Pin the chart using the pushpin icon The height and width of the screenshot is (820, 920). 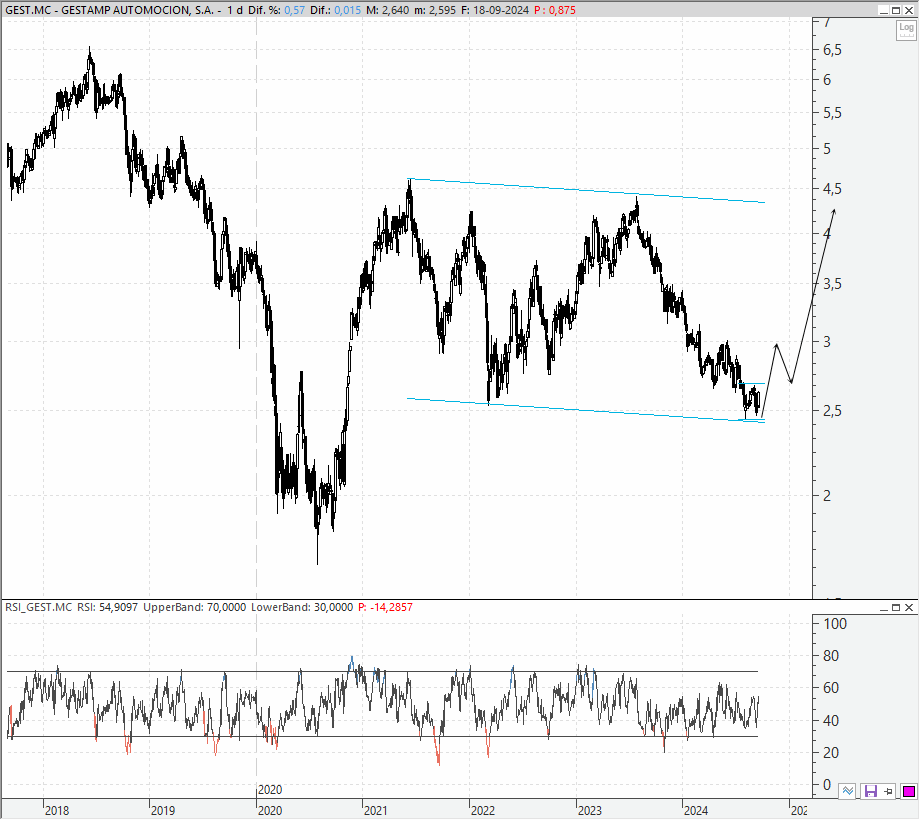coord(888,791)
